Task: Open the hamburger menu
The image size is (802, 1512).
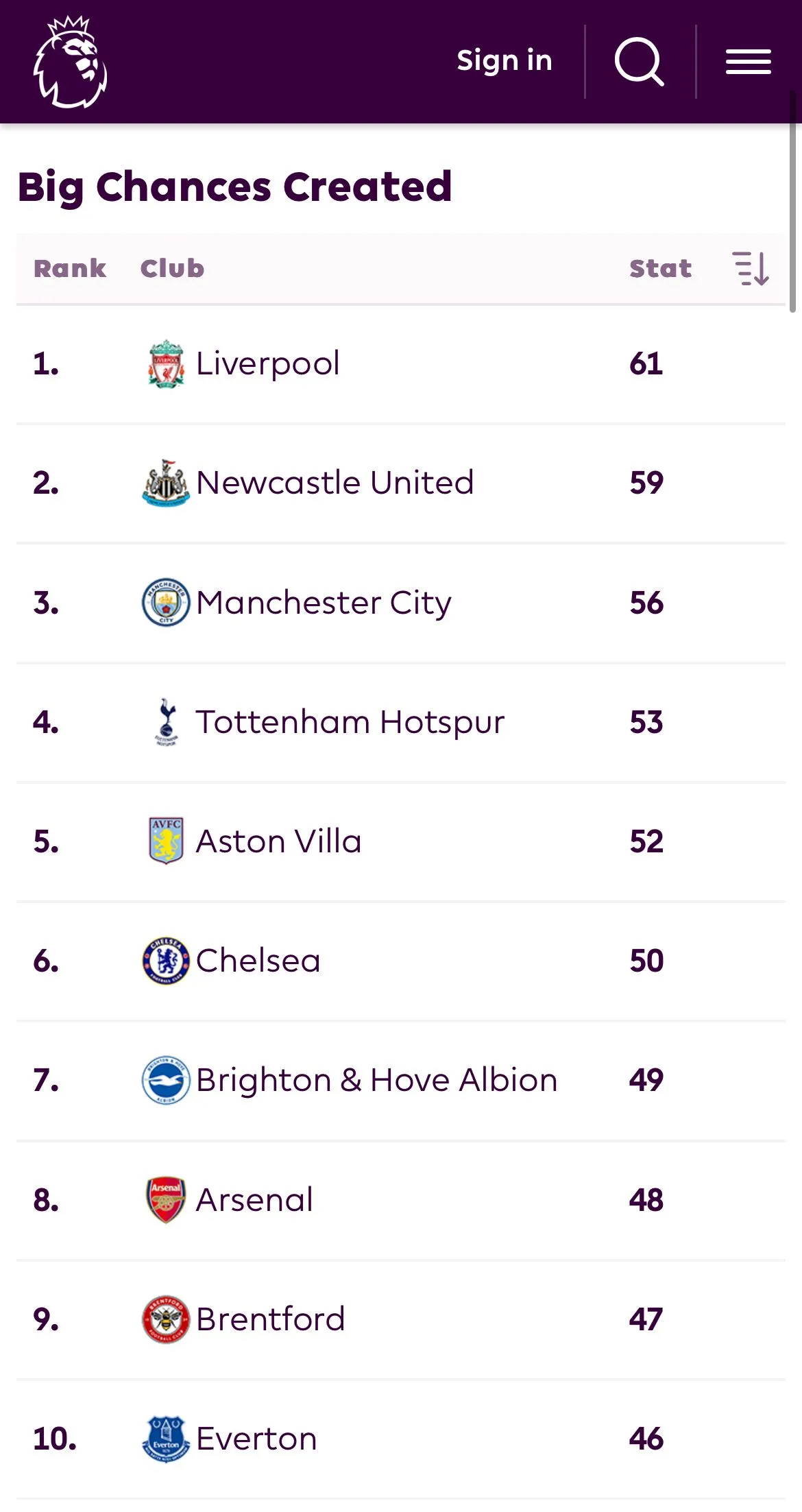Action: (x=749, y=62)
